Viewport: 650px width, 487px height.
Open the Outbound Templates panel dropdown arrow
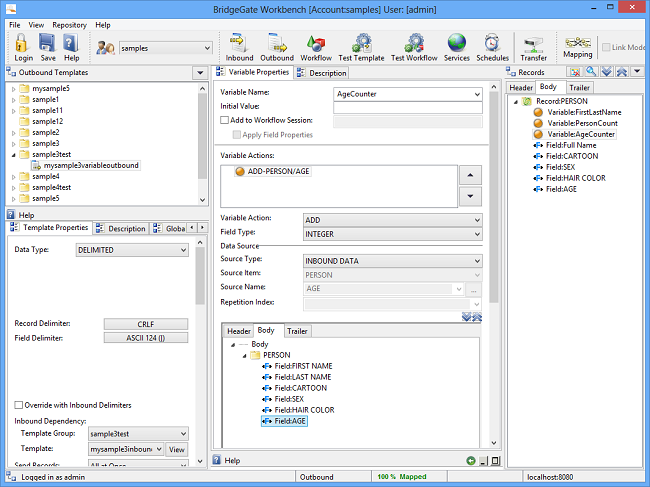pos(200,73)
